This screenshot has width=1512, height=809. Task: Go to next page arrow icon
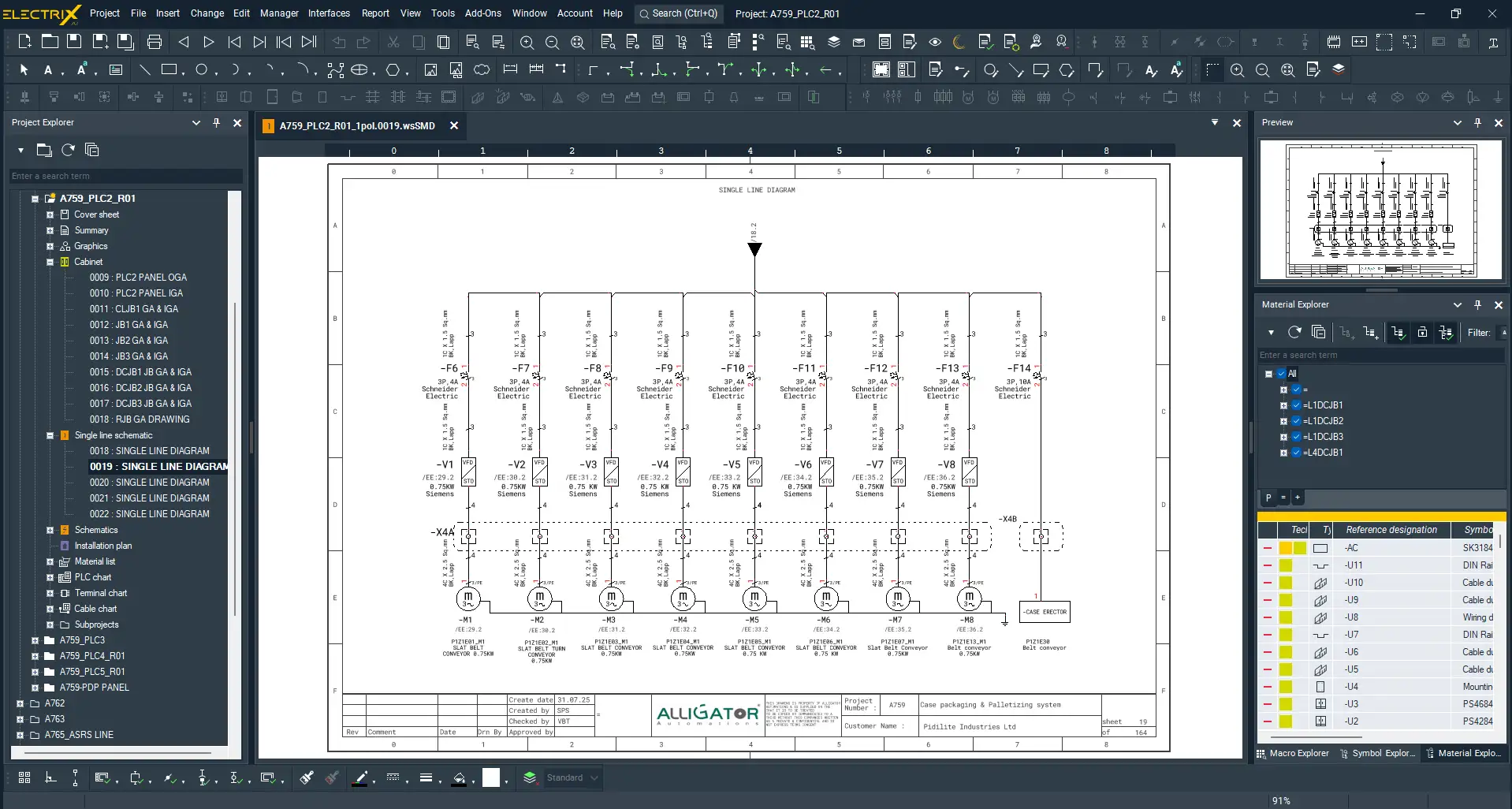[x=209, y=42]
